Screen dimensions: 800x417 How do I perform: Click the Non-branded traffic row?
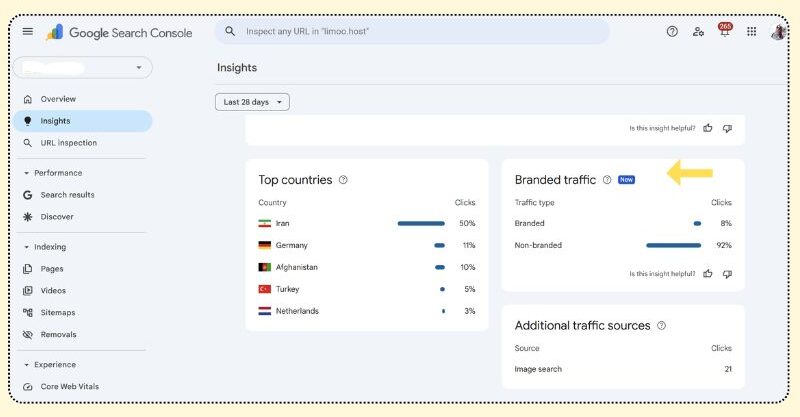pyautogui.click(x=623, y=246)
